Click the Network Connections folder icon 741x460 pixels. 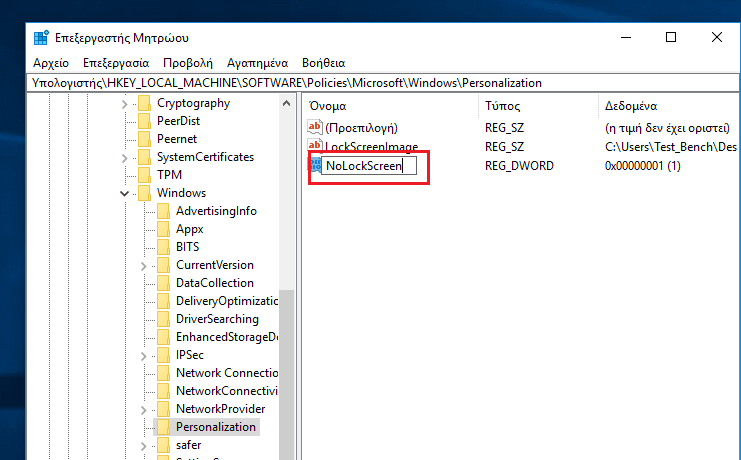[x=164, y=373]
